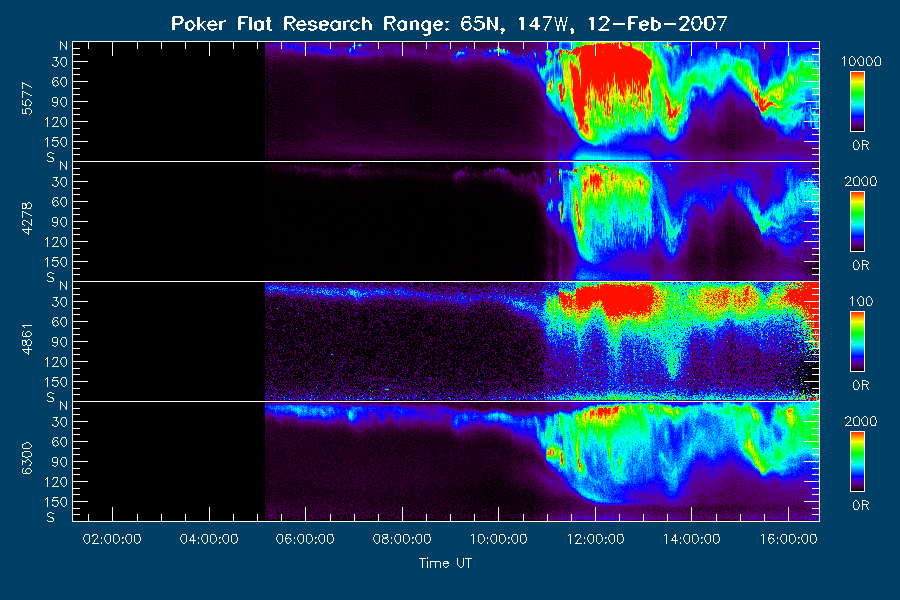
Task: Click the 150 tick of the 5577 panel
Action: point(56,142)
